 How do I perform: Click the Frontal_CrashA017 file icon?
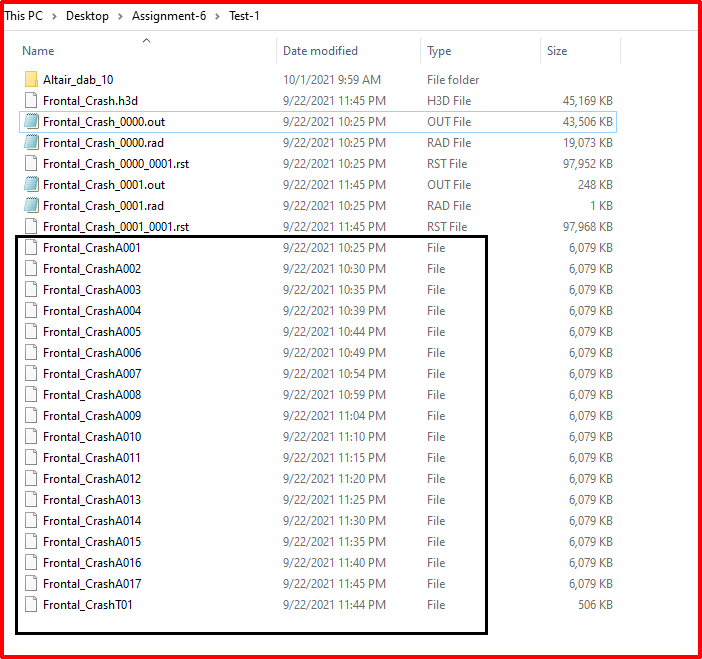pos(31,584)
